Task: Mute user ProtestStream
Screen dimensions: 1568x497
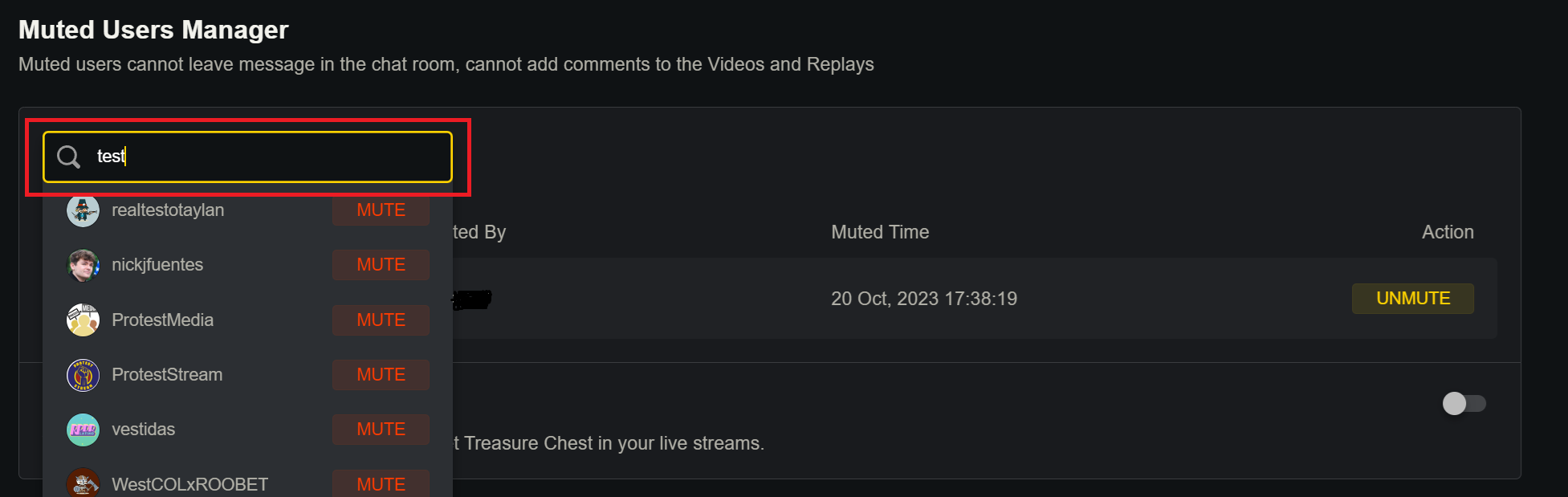Action: point(381,375)
